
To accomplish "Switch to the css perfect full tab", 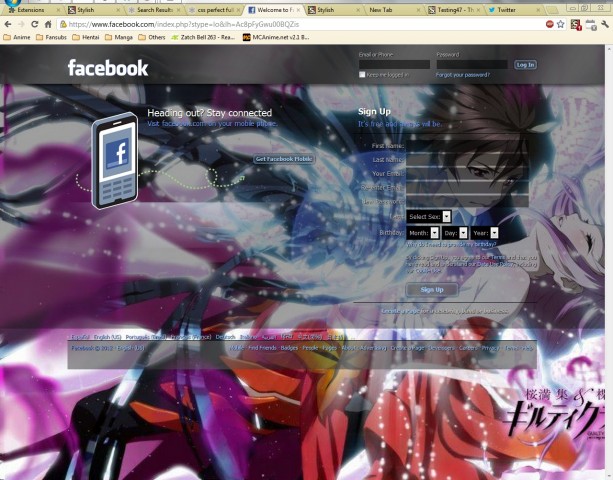I will pyautogui.click(x=215, y=10).
